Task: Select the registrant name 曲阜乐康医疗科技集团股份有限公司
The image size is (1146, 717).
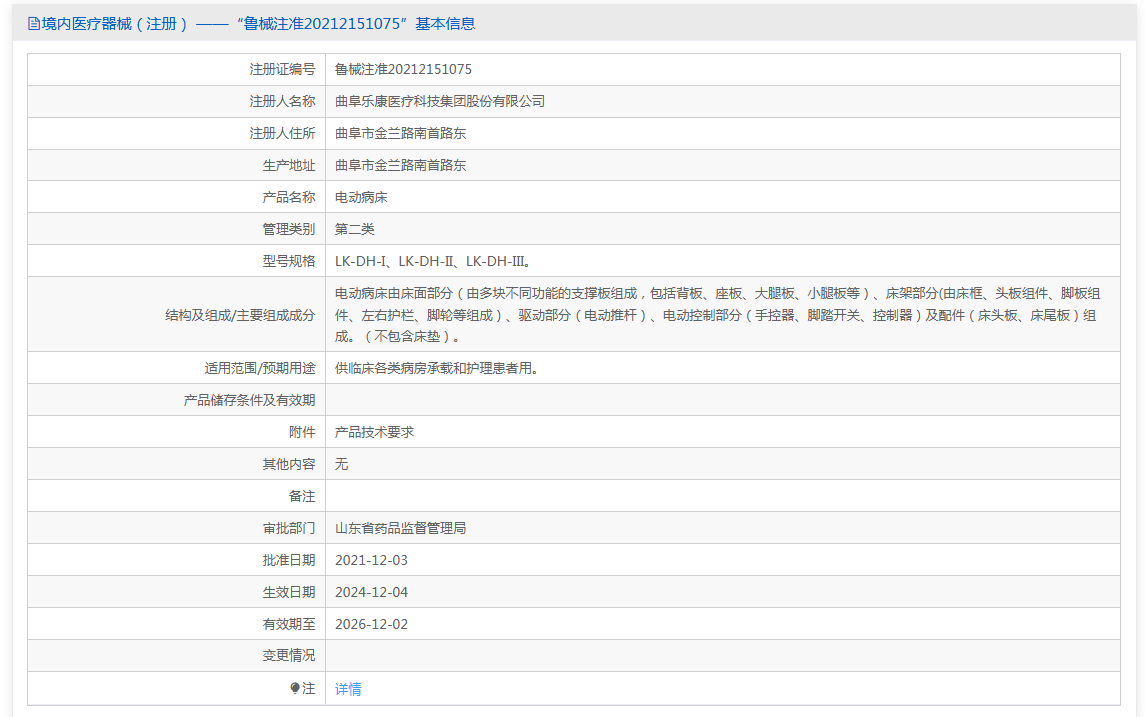Action: pyautogui.click(x=440, y=102)
